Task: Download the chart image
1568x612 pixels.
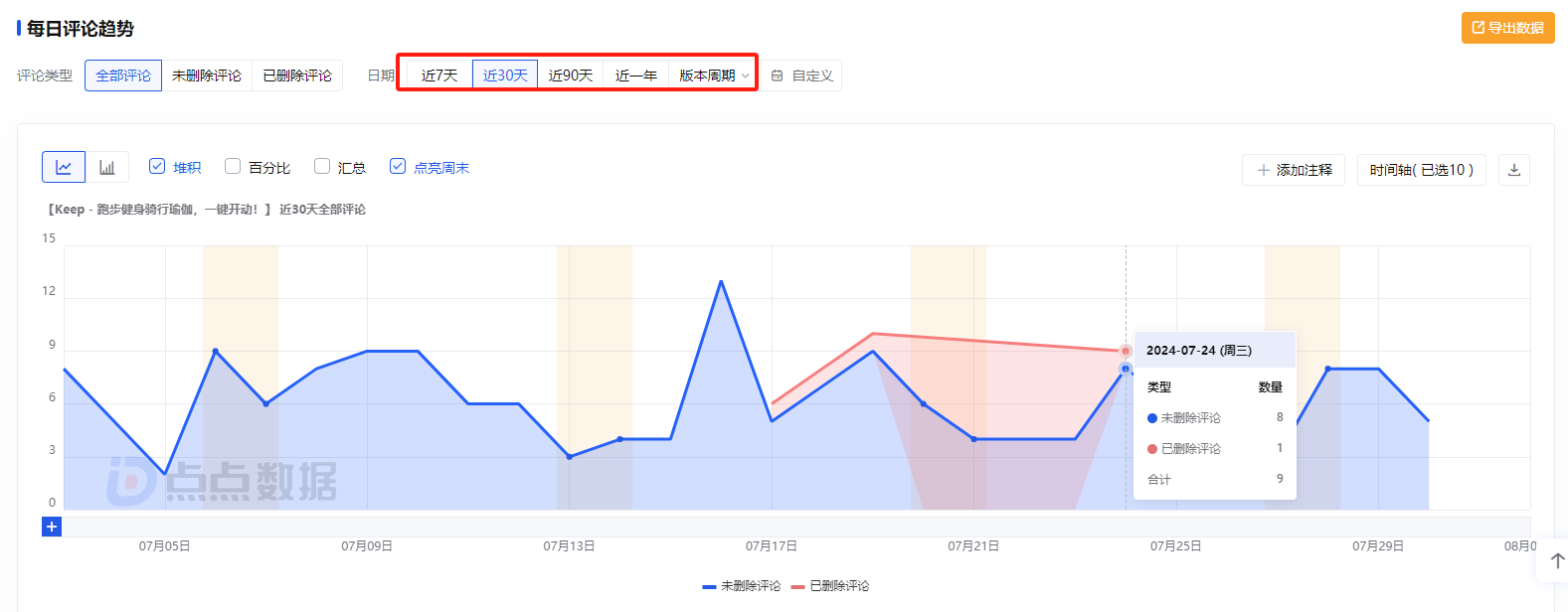Action: pyautogui.click(x=1513, y=170)
